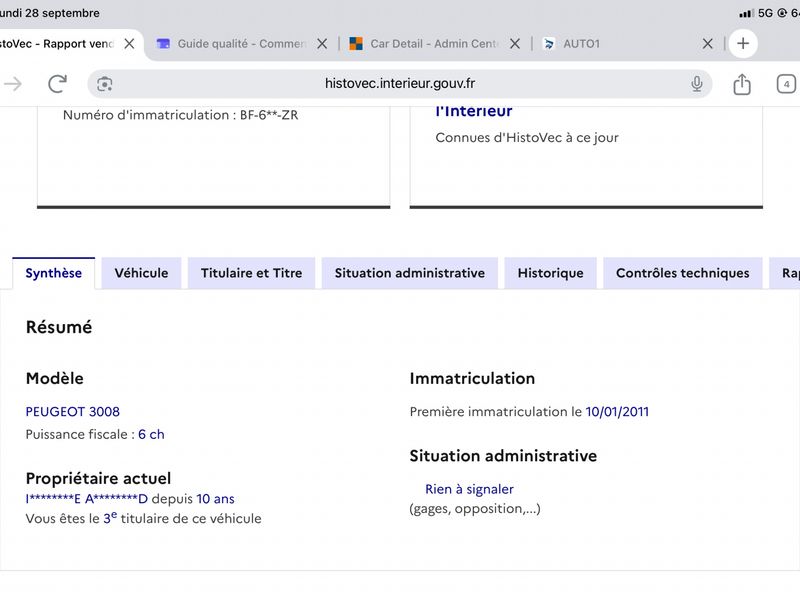
Task: Open the share sheet icon
Action: (742, 84)
